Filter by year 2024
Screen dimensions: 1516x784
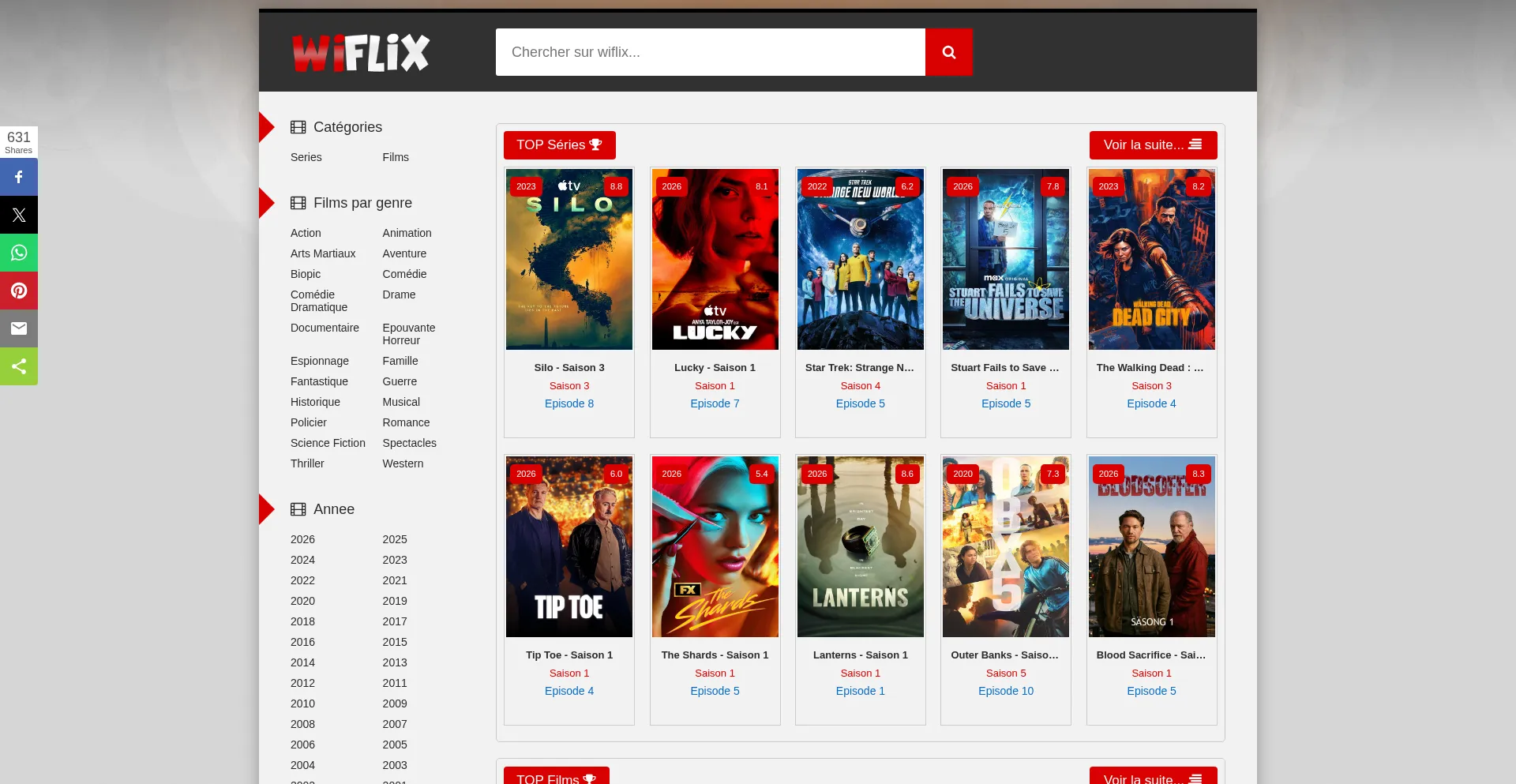pos(302,560)
